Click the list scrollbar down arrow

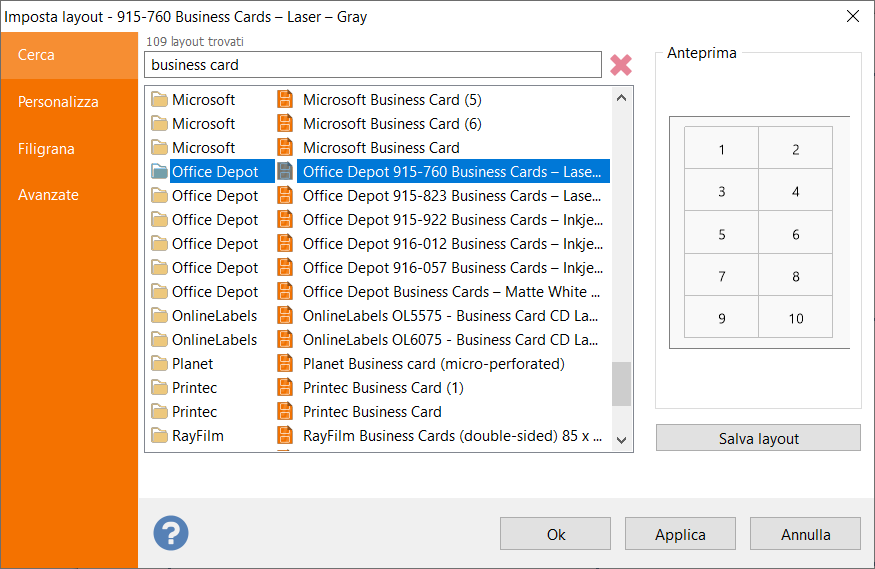pyautogui.click(x=622, y=440)
